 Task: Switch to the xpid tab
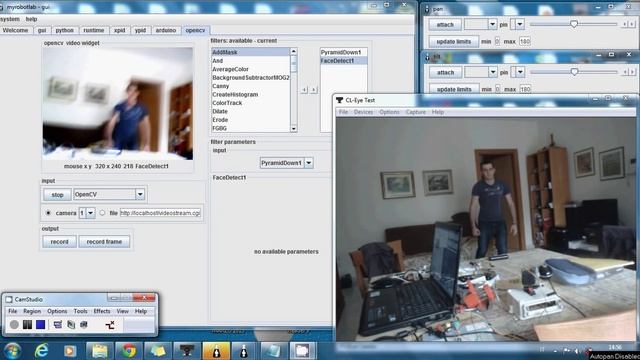pos(120,30)
